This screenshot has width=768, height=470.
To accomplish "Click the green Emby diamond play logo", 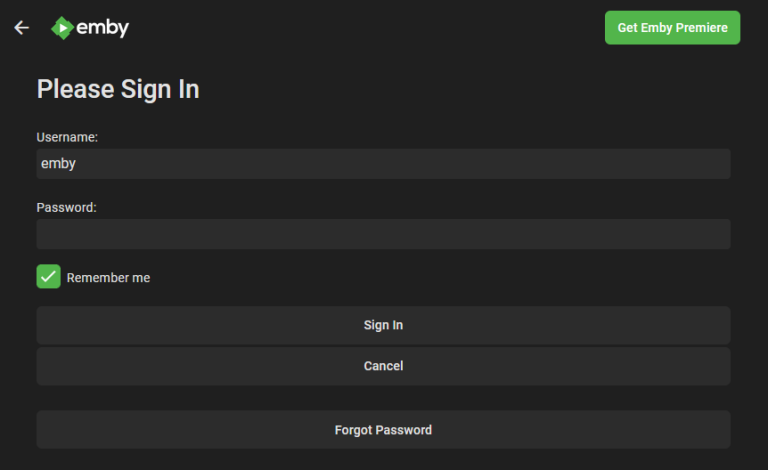I will (62, 28).
